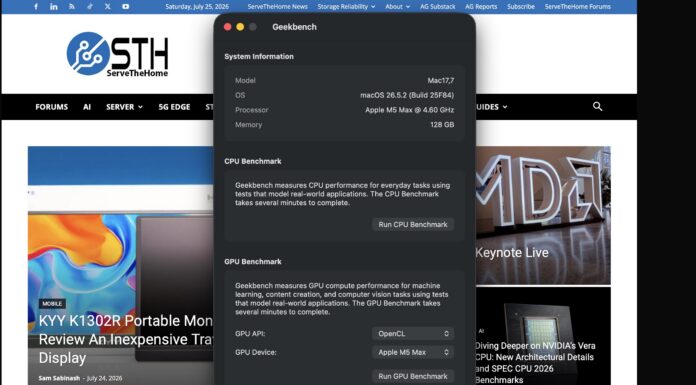Viewport: 696px width, 385px height.
Task: Click Run CPU Benchmark button
Action: point(413,225)
